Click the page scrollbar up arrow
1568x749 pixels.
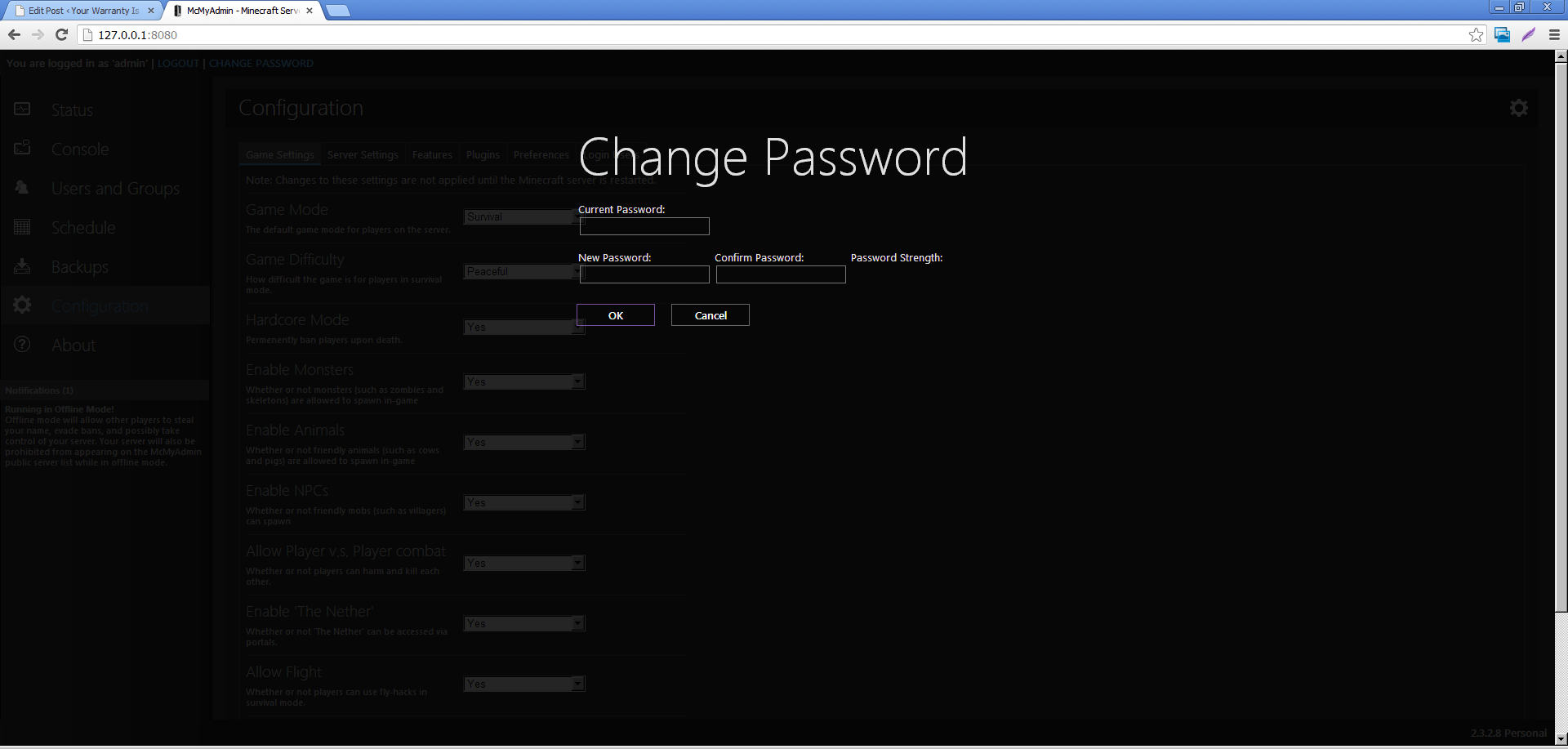tap(1561, 56)
